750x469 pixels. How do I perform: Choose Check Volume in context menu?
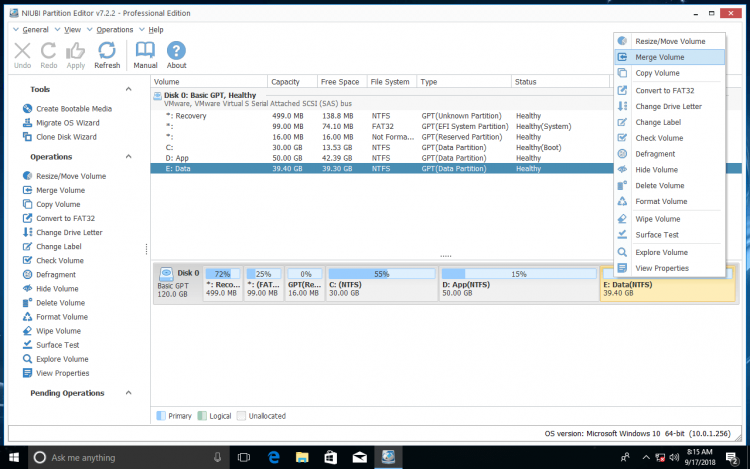click(670, 138)
